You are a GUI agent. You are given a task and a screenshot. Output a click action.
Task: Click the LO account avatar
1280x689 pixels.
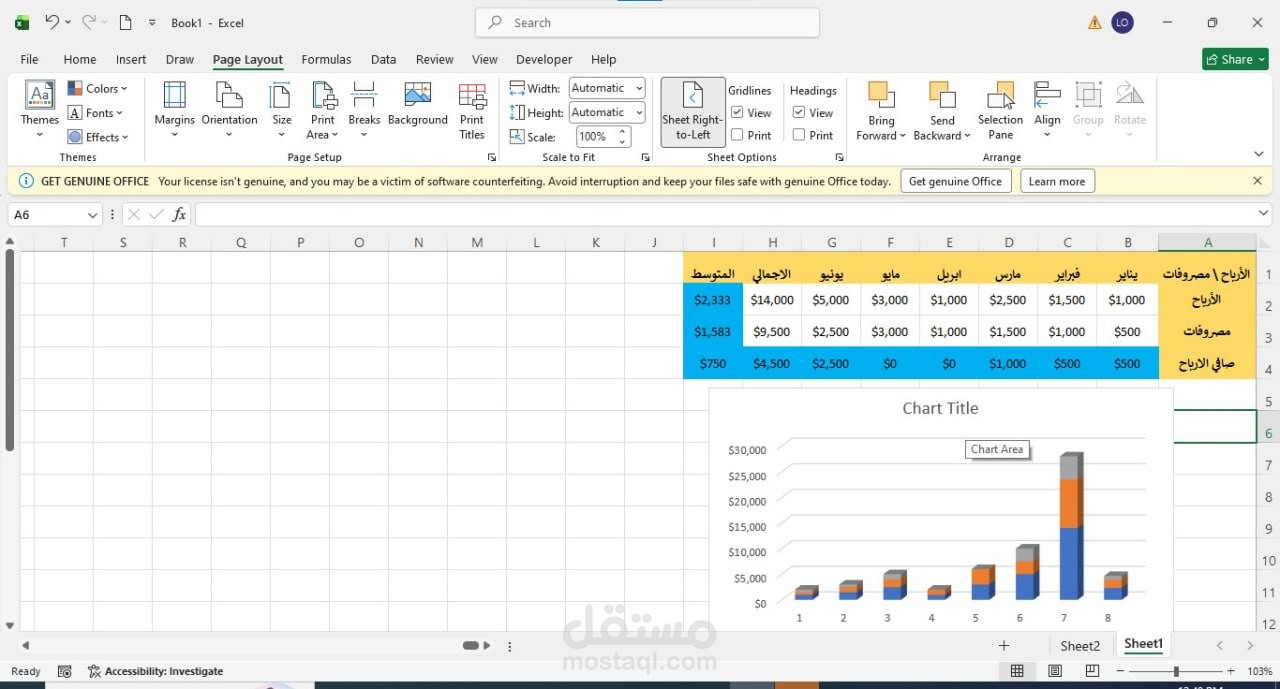click(x=1122, y=22)
